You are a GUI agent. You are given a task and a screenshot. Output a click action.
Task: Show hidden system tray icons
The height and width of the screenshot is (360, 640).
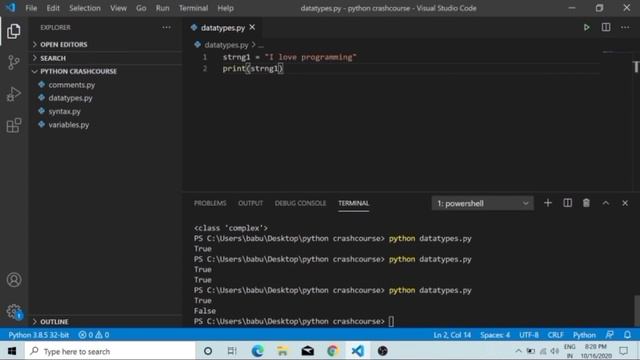[518, 351]
